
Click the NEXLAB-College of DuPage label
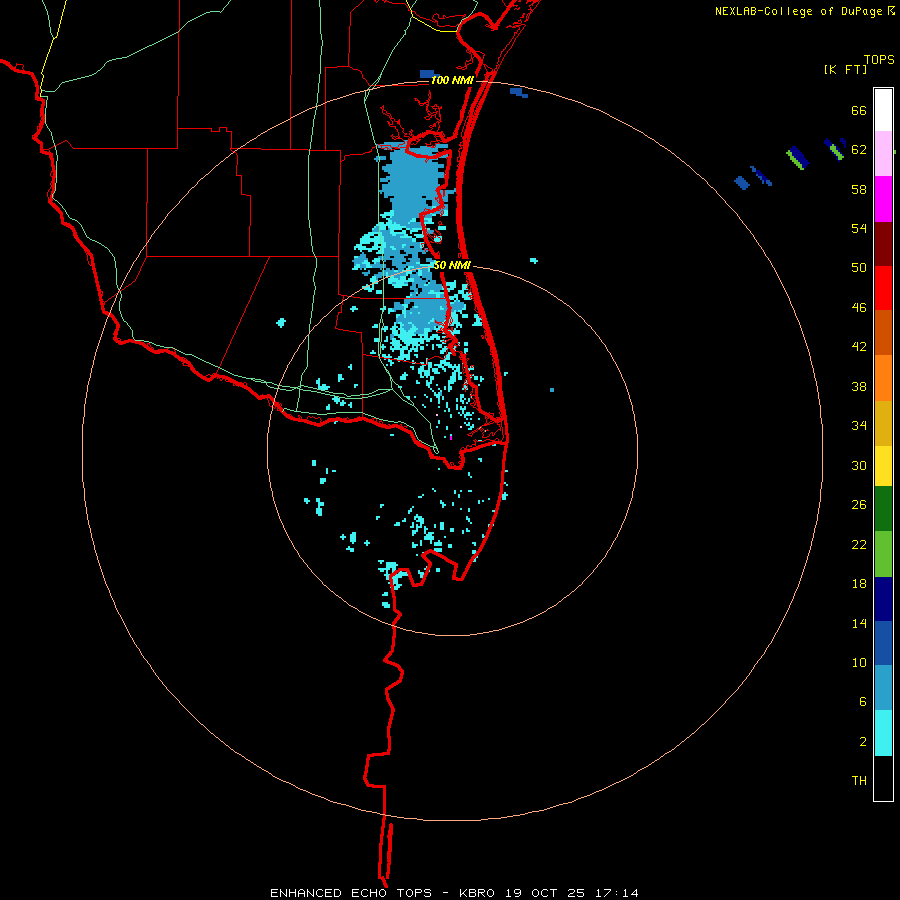[799, 11]
